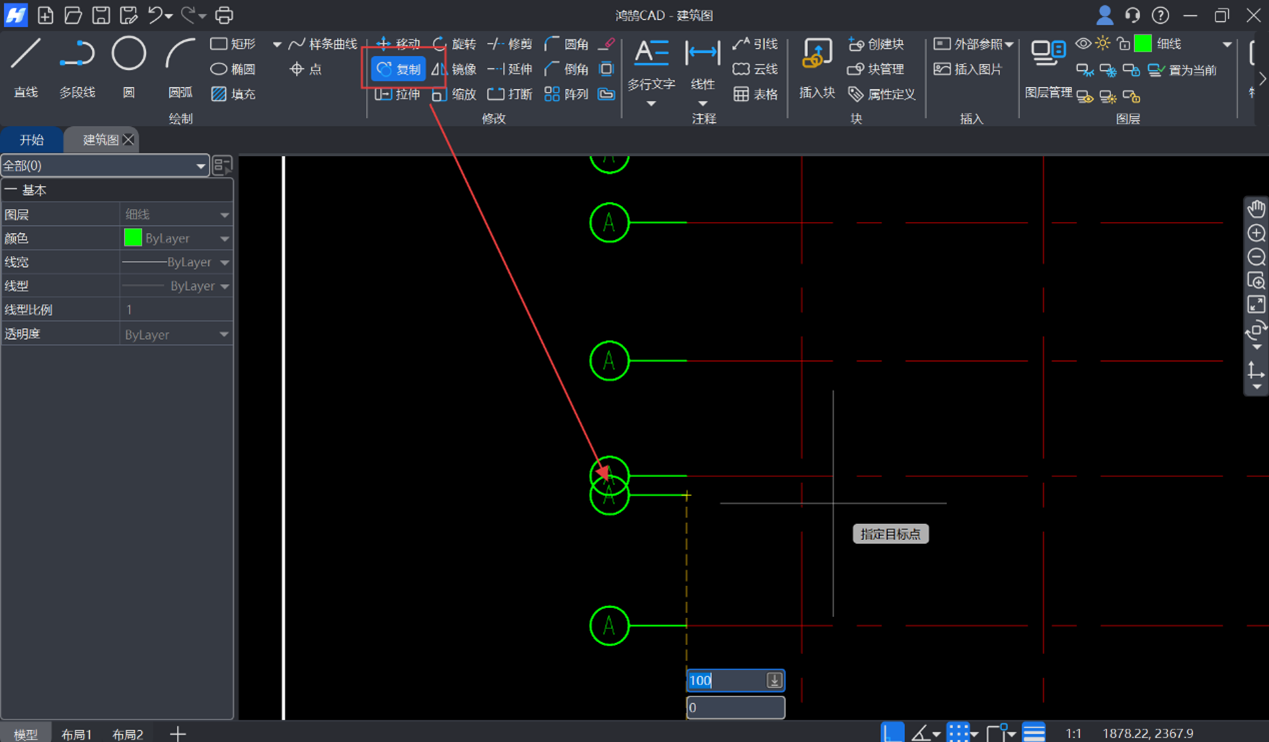Choose the 多段线 polyline tool
This screenshot has height=742, width=1269.
pos(77,66)
